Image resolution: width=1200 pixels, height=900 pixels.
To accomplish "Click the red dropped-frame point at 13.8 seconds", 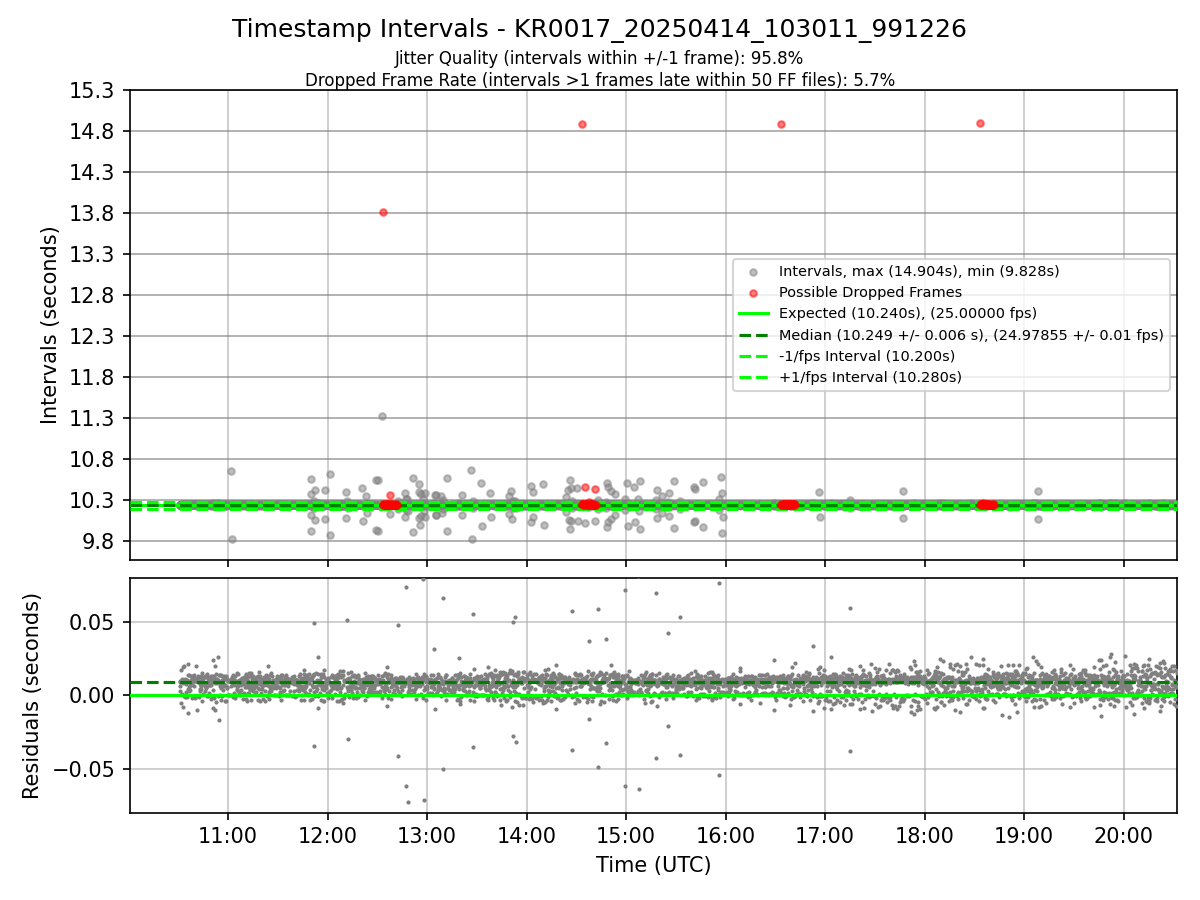I will coord(383,212).
